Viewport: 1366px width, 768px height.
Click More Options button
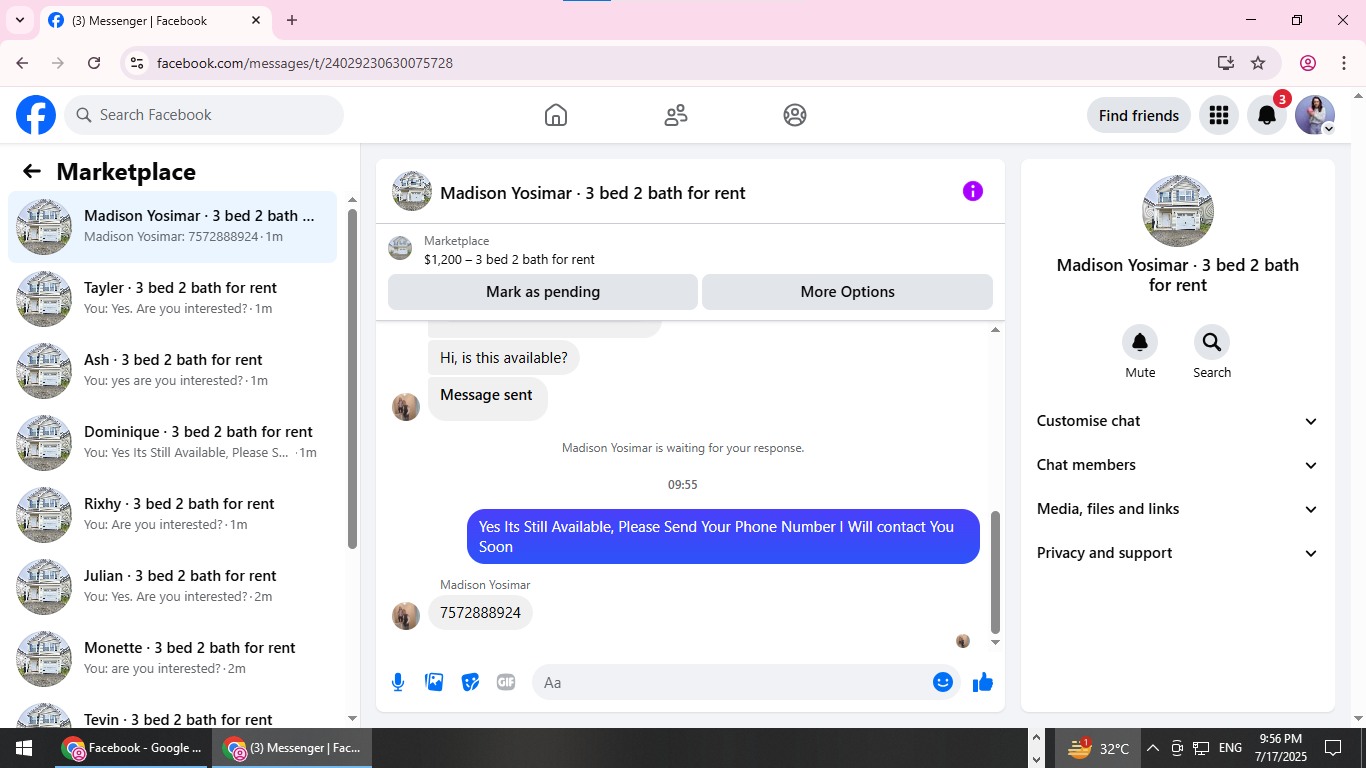pyautogui.click(x=848, y=292)
